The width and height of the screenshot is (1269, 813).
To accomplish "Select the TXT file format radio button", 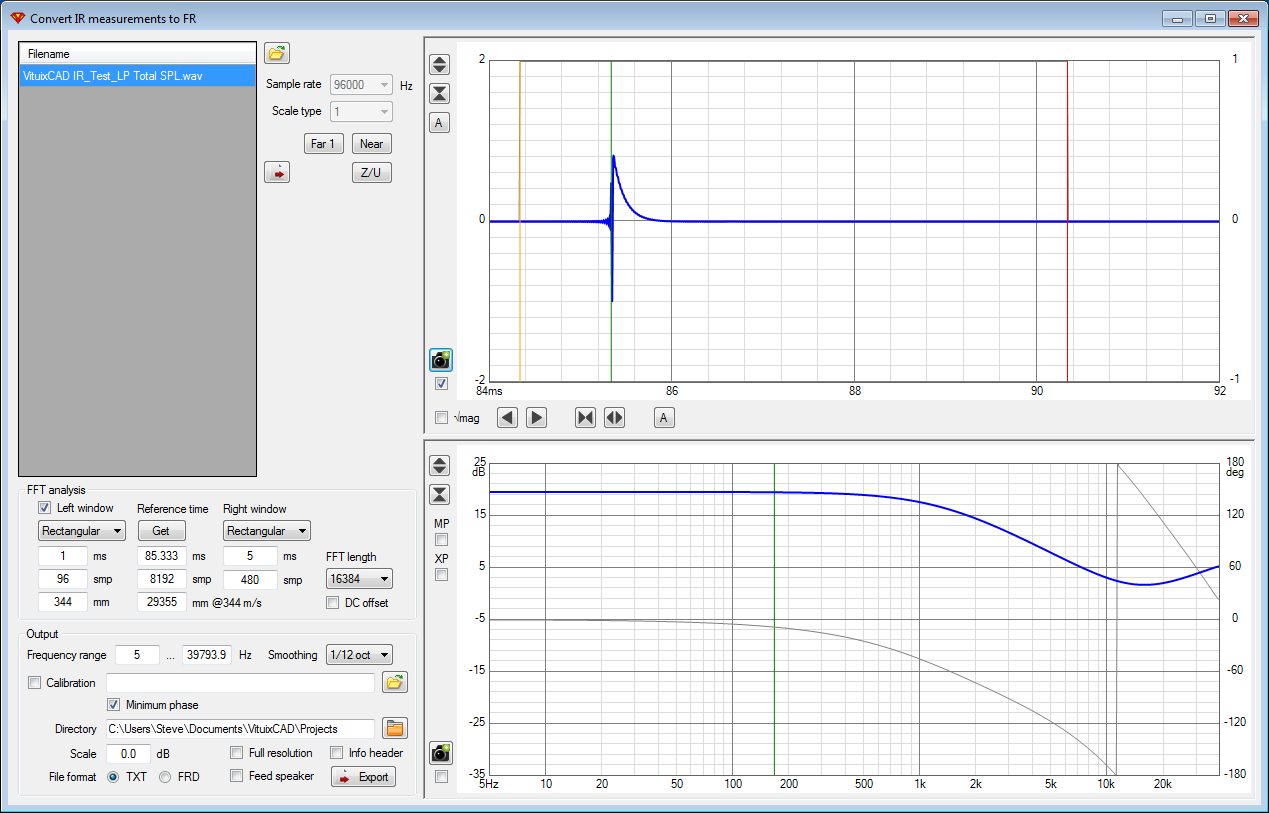I will tap(113, 777).
